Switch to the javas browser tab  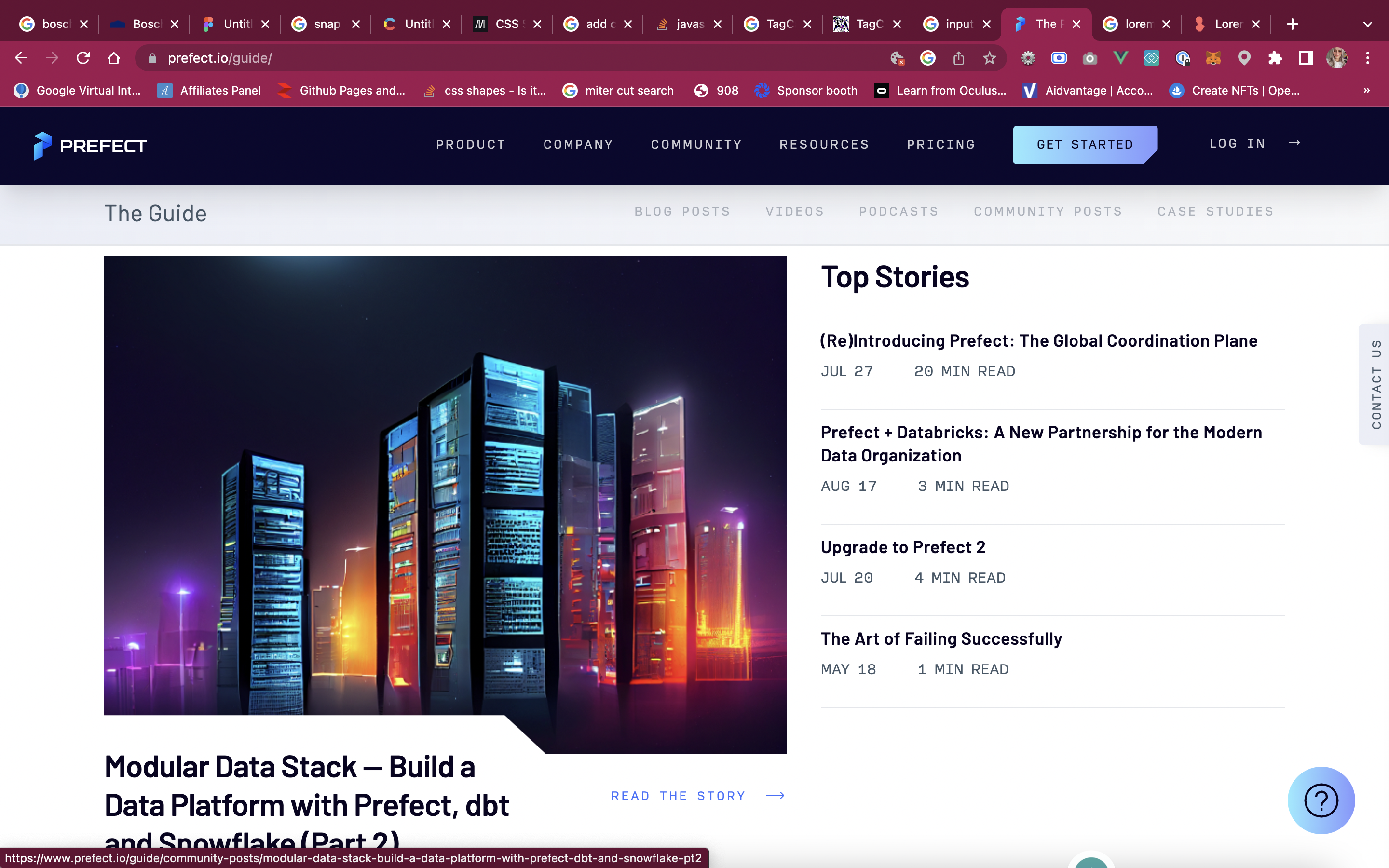pos(688,24)
